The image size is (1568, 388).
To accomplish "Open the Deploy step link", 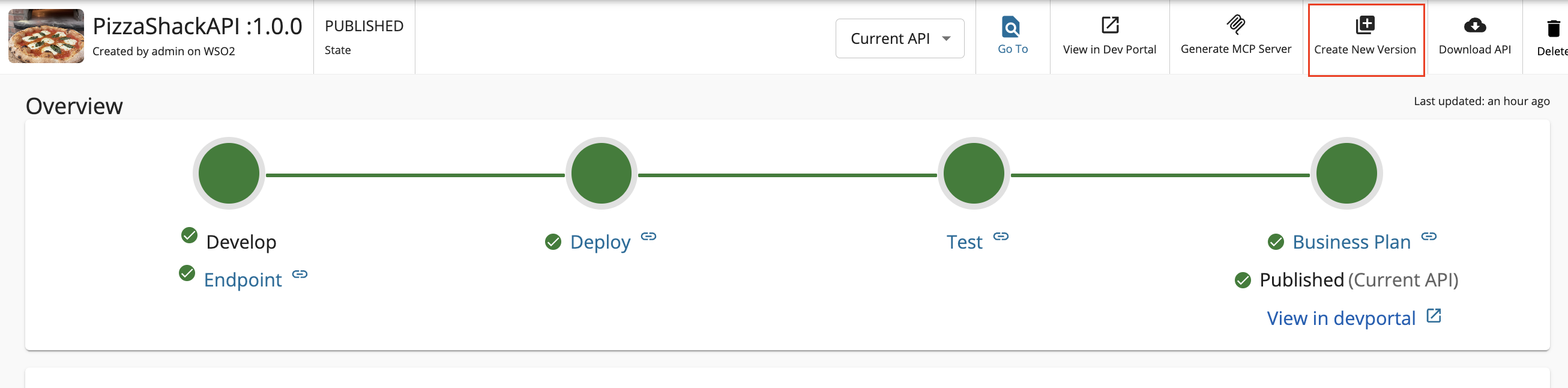I will point(600,242).
